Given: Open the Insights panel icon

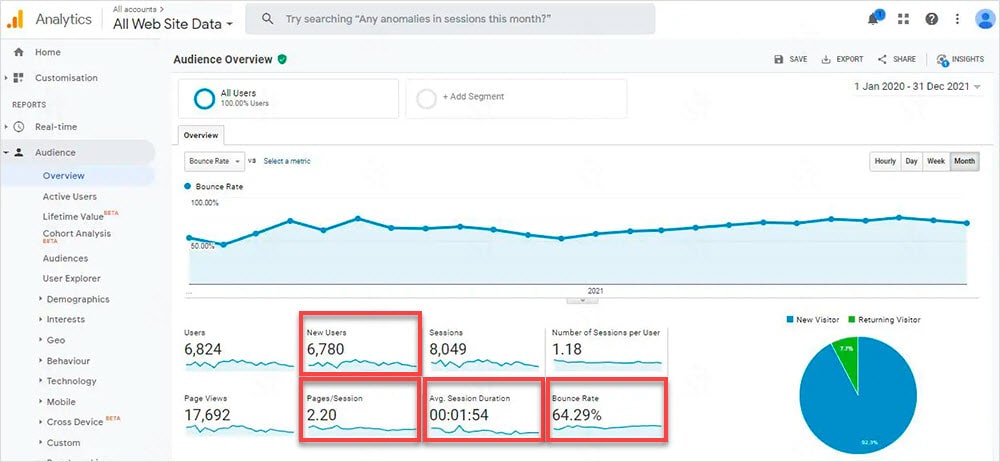Looking at the screenshot, I should 942,59.
